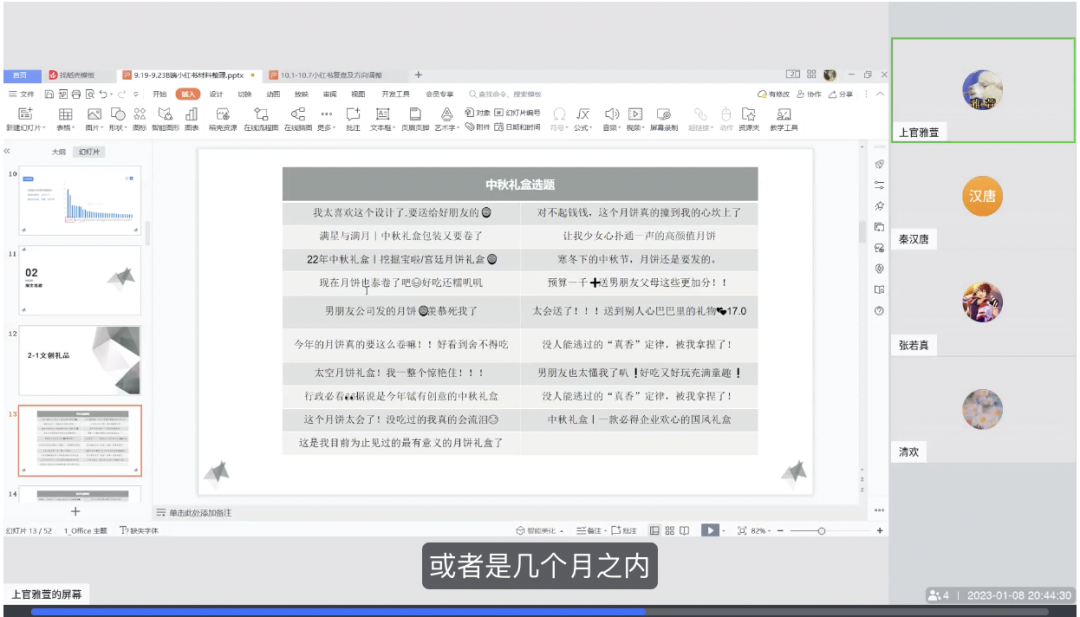Switch to 大纲 outline panel tab
The width and height of the screenshot is (1080, 617).
point(59,151)
